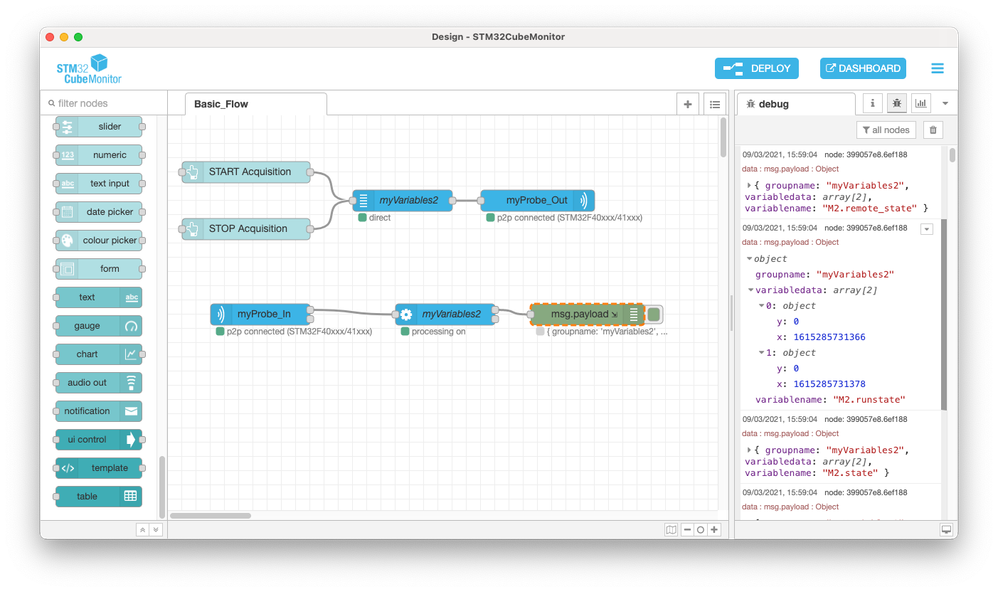Select the upper myVariables2 variables node

402,200
